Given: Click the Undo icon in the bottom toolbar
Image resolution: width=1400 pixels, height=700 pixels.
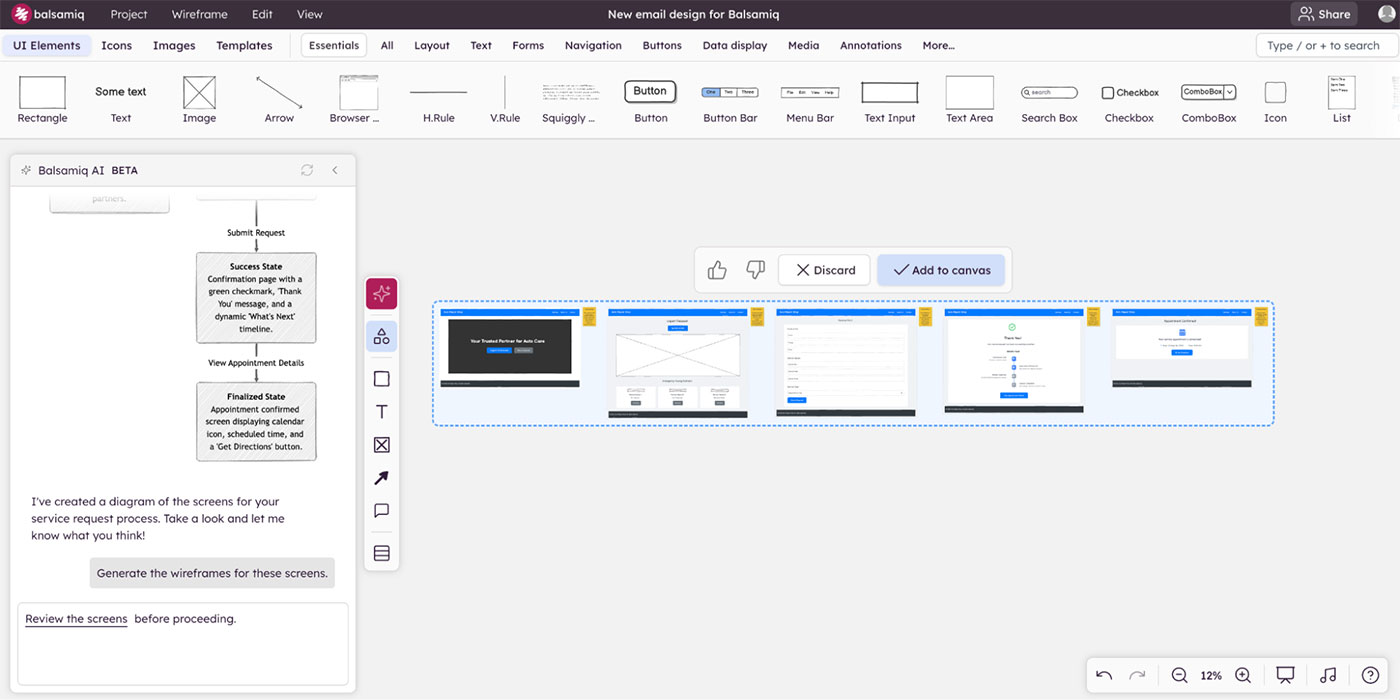Looking at the screenshot, I should [1103, 675].
